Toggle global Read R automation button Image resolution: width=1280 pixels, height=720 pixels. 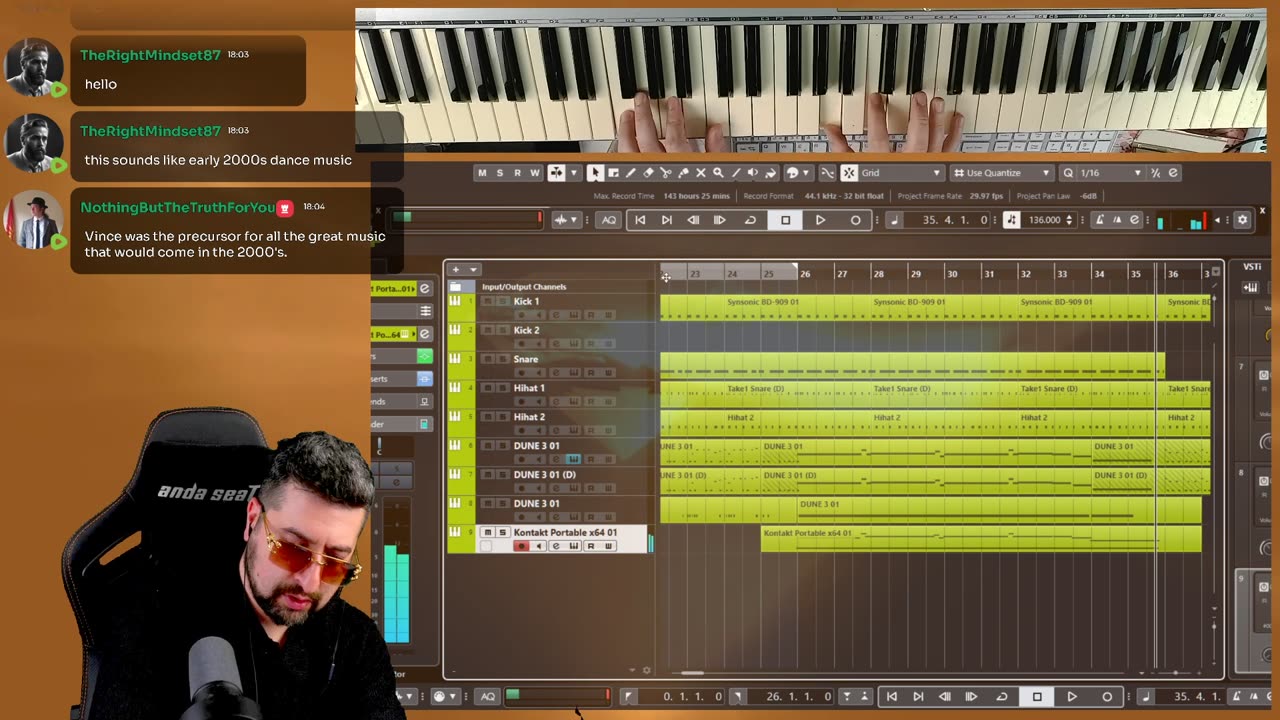coord(517,173)
